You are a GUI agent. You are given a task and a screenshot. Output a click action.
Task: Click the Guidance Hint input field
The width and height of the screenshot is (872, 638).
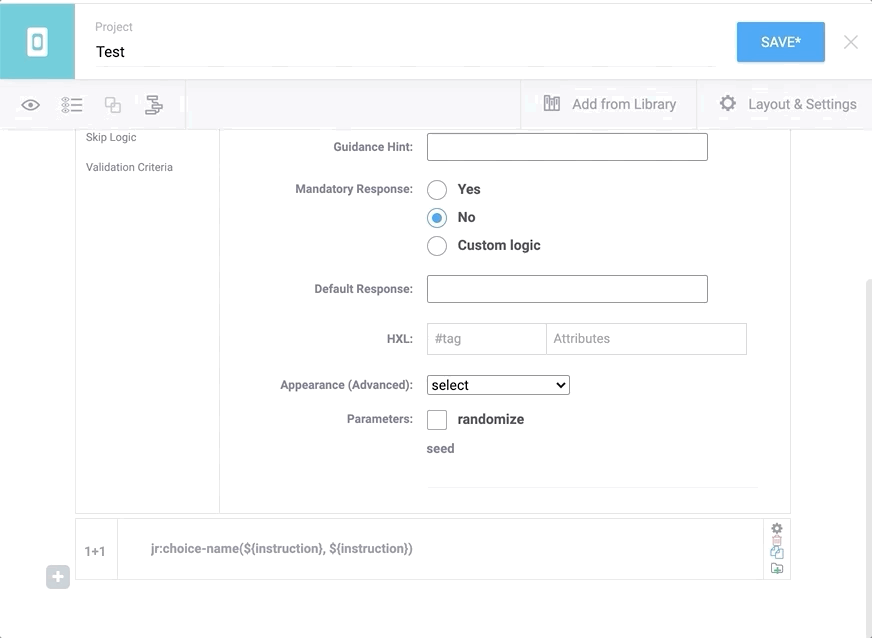[x=567, y=147]
